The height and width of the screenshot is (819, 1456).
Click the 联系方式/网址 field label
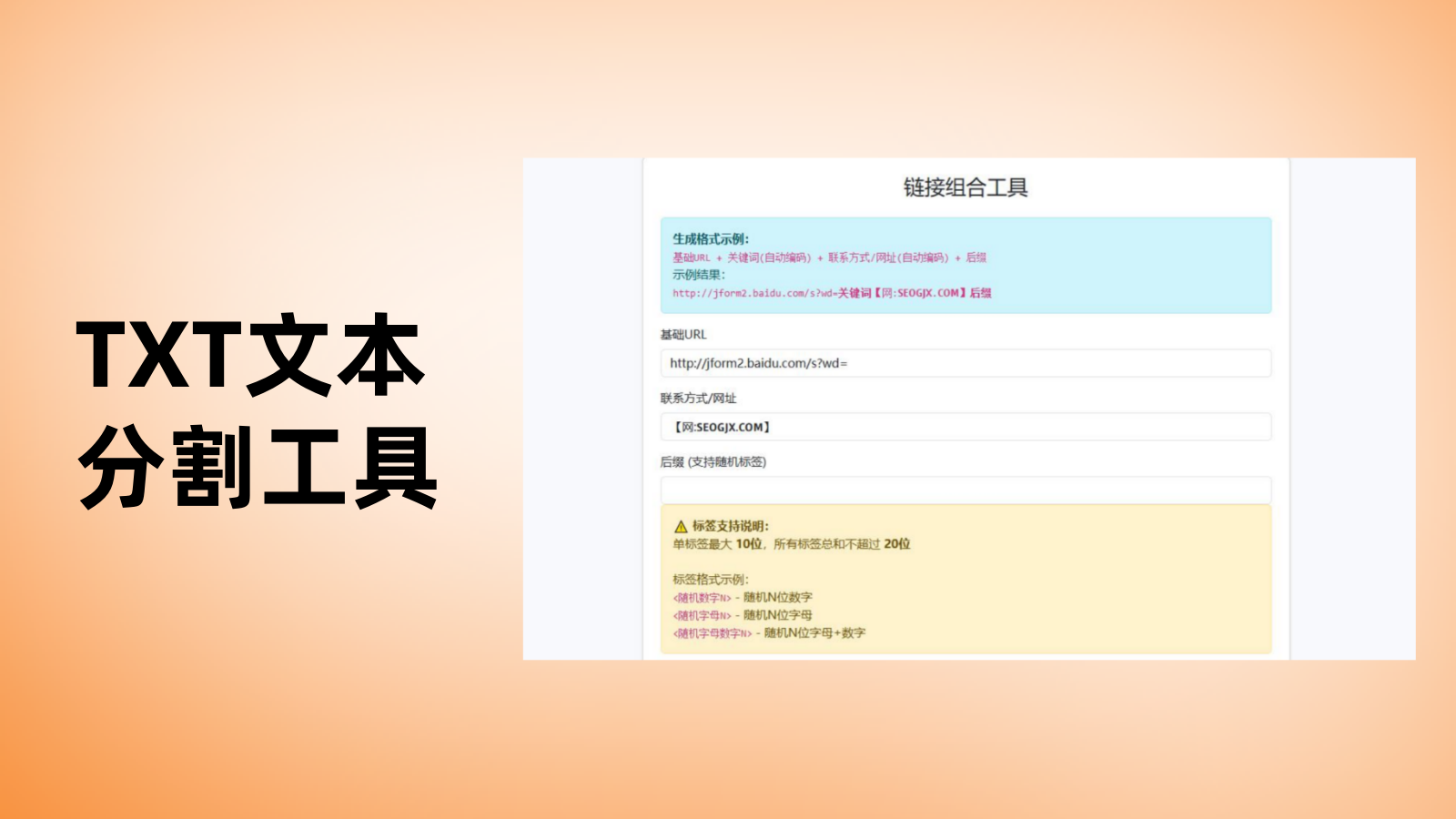pyautogui.click(x=698, y=398)
